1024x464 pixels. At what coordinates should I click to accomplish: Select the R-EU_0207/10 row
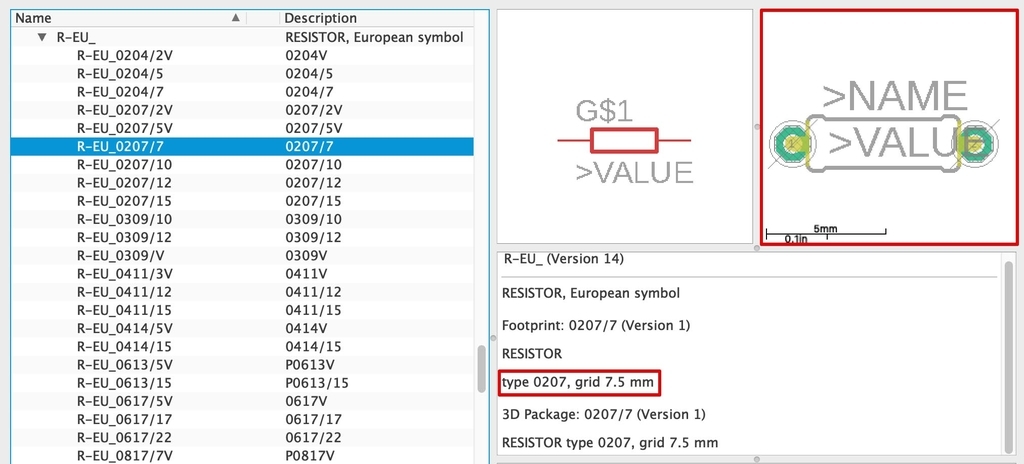tap(242, 165)
